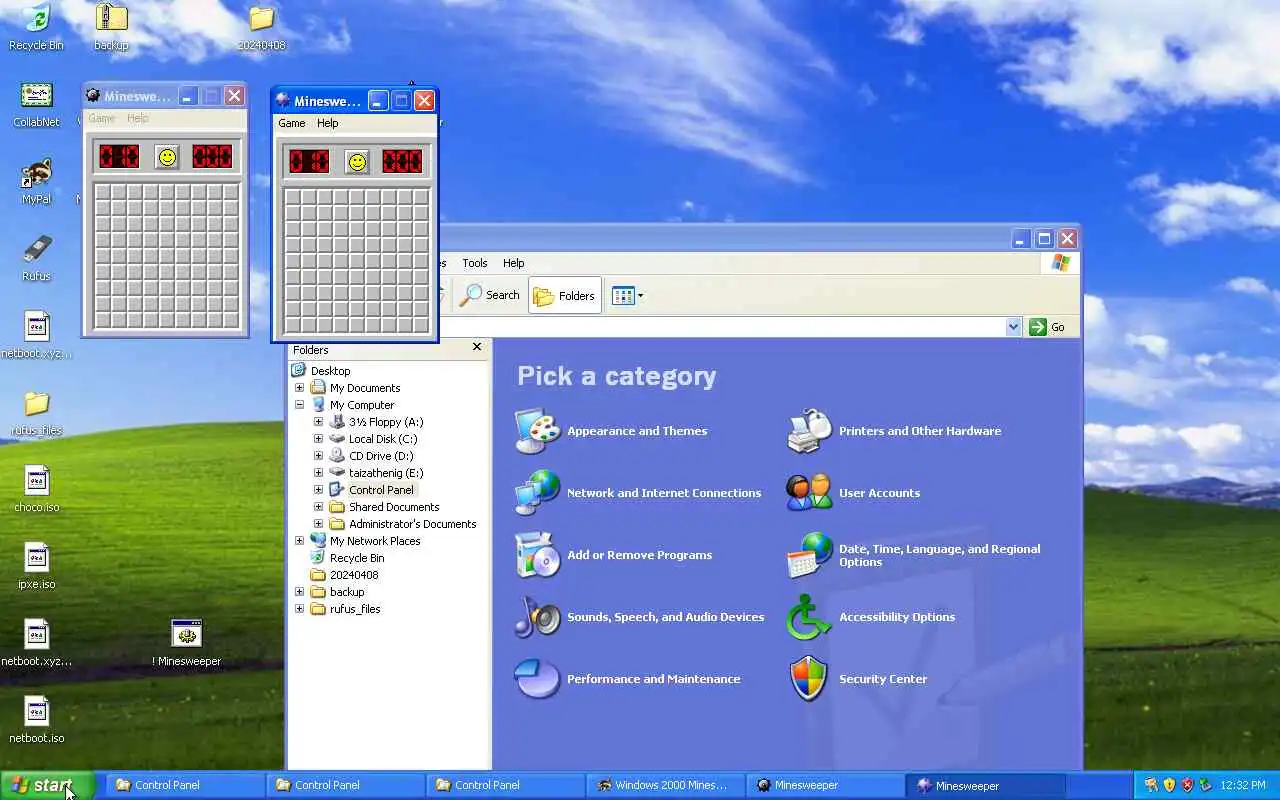Open the Performance and Maintenance pie chart icon
Screen dimensions: 1280x800
click(x=537, y=679)
